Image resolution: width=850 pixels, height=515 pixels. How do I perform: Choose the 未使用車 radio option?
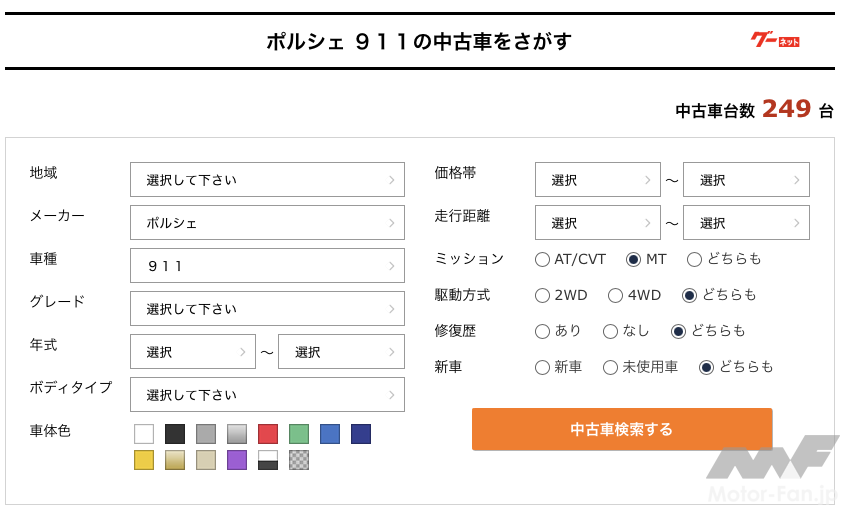tap(611, 367)
